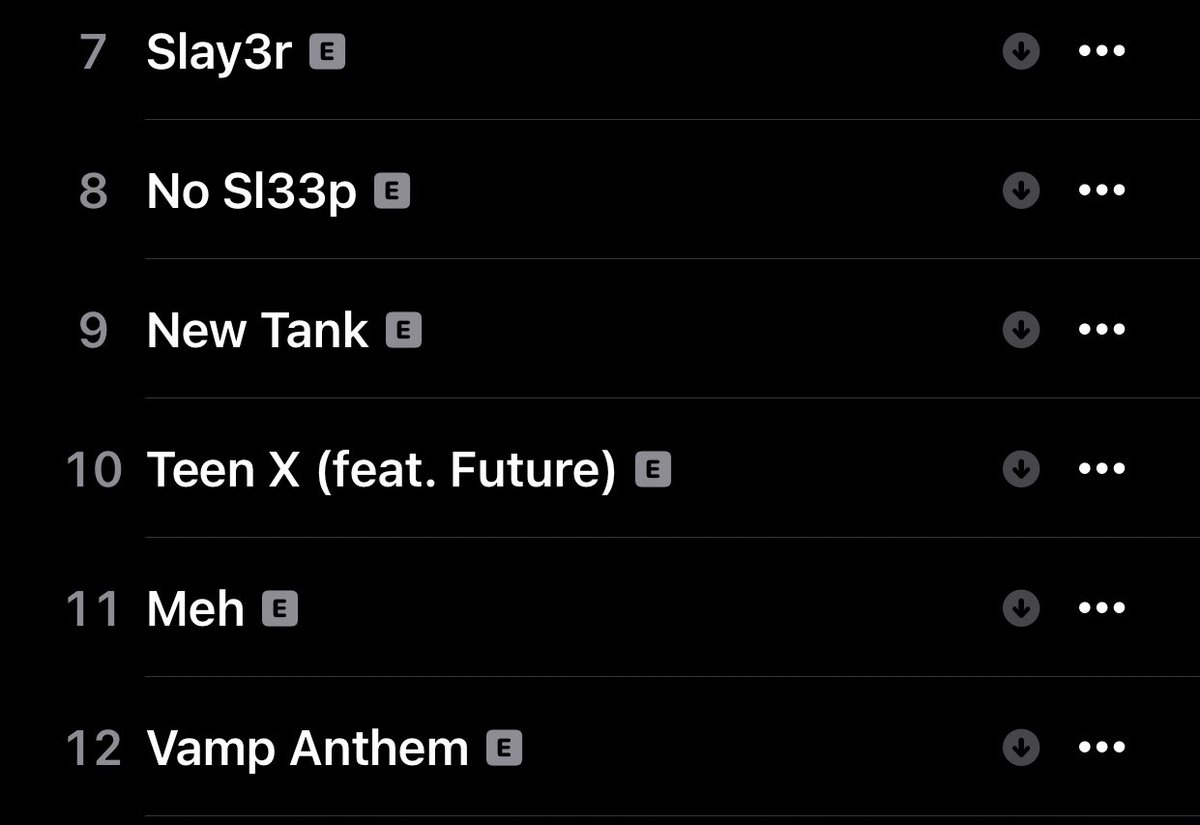Play track 12 Vamp Anthem

[307, 747]
